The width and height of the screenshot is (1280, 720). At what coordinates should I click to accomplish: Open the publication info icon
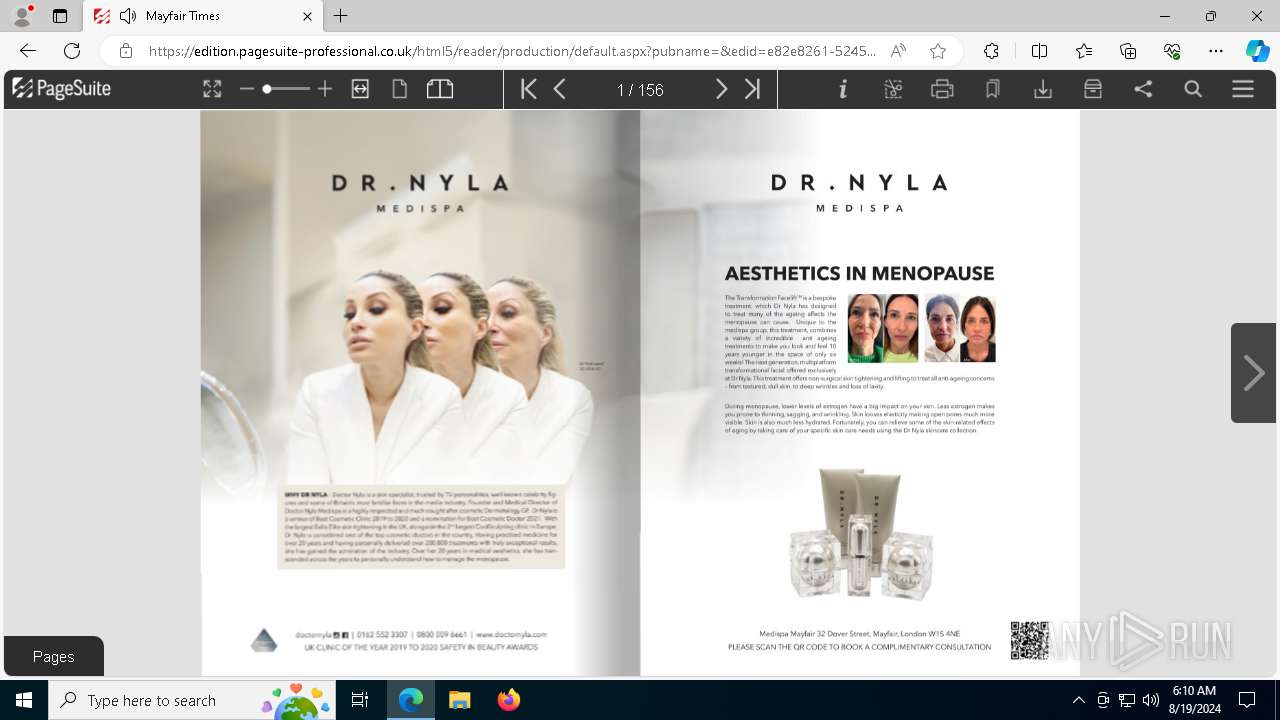pos(843,89)
